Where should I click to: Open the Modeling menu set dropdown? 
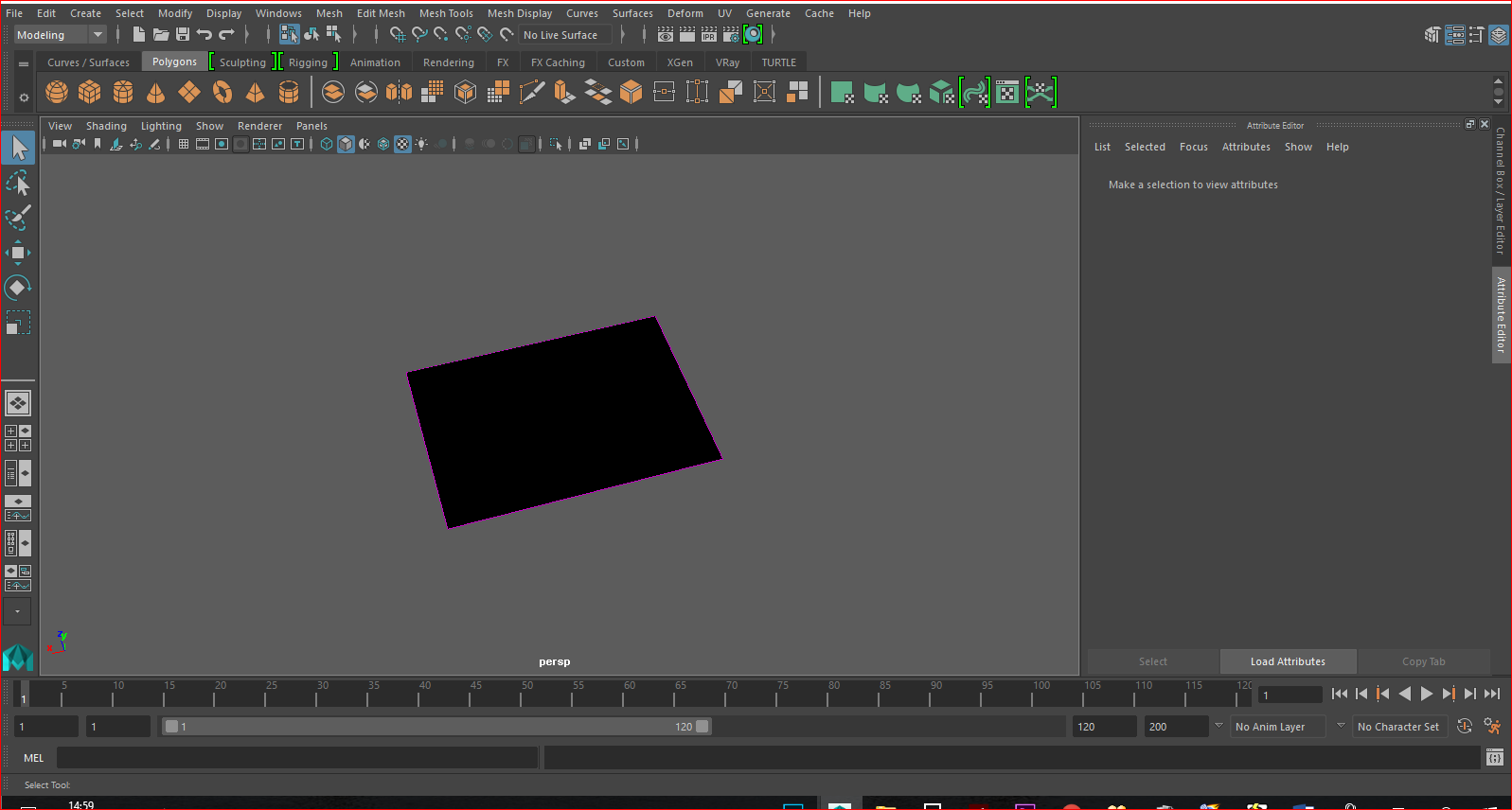point(98,35)
